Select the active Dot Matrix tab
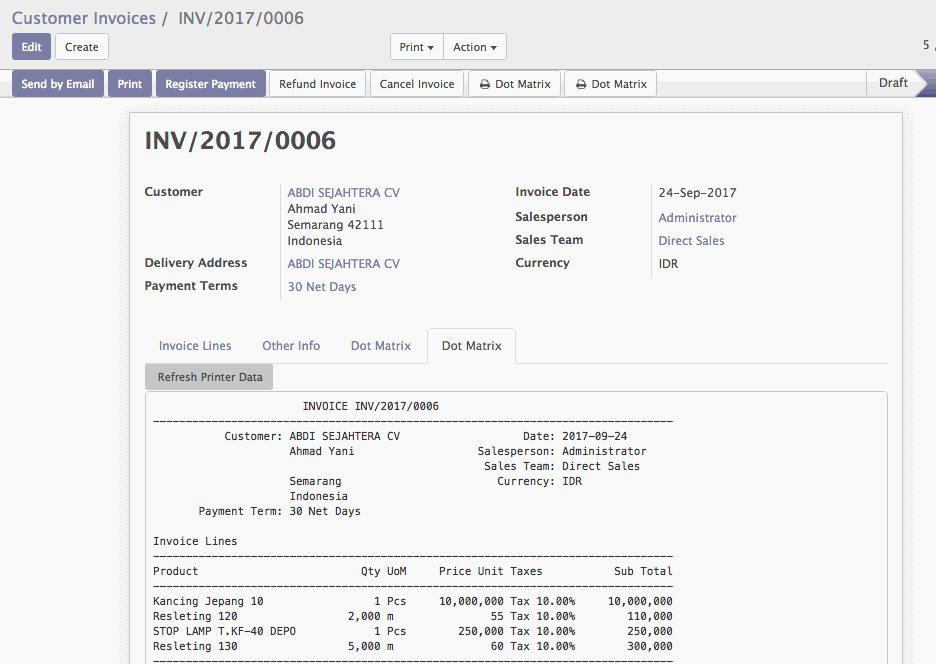The image size is (936, 664). coord(472,346)
